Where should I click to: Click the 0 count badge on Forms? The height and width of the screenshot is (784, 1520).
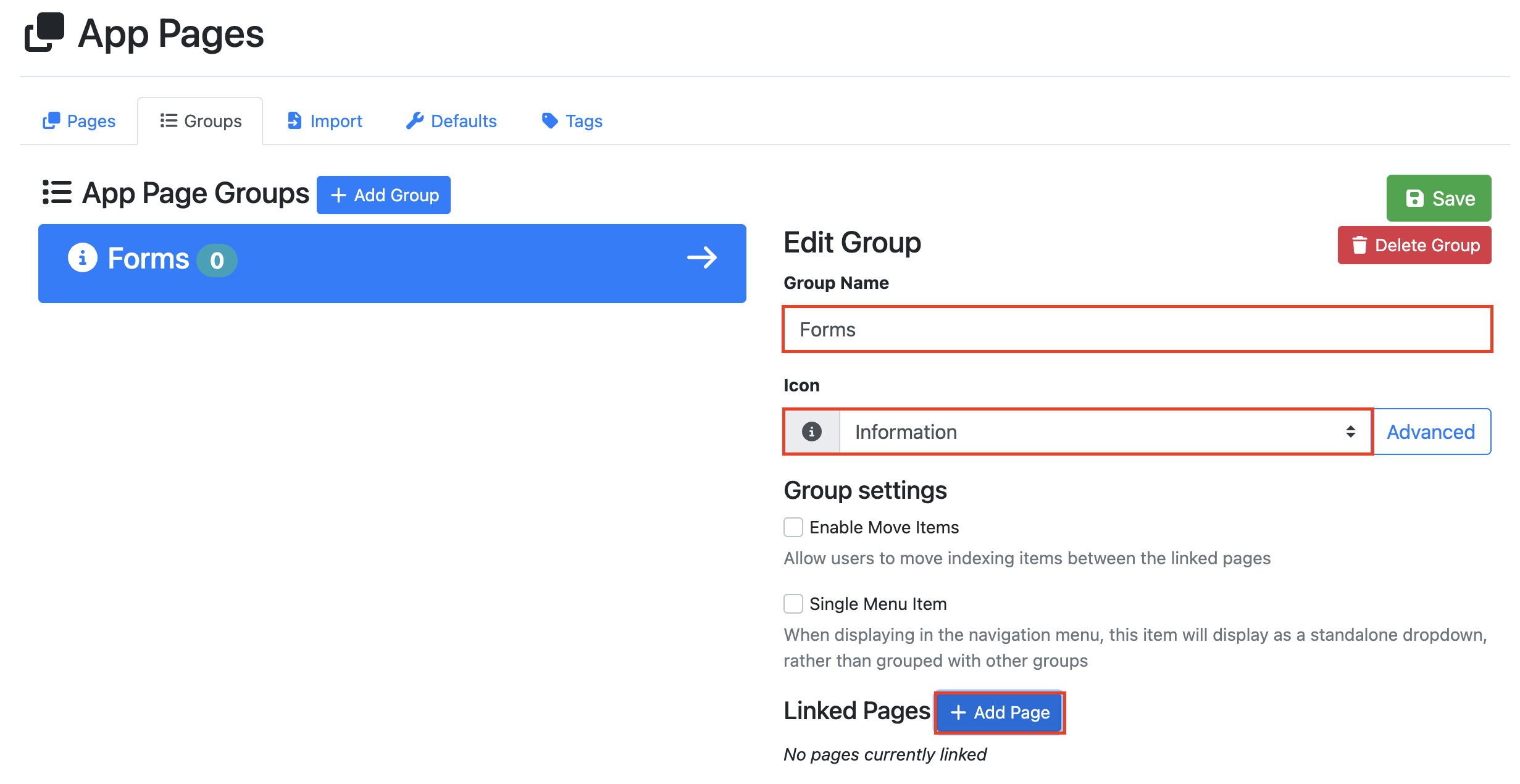pyautogui.click(x=217, y=261)
